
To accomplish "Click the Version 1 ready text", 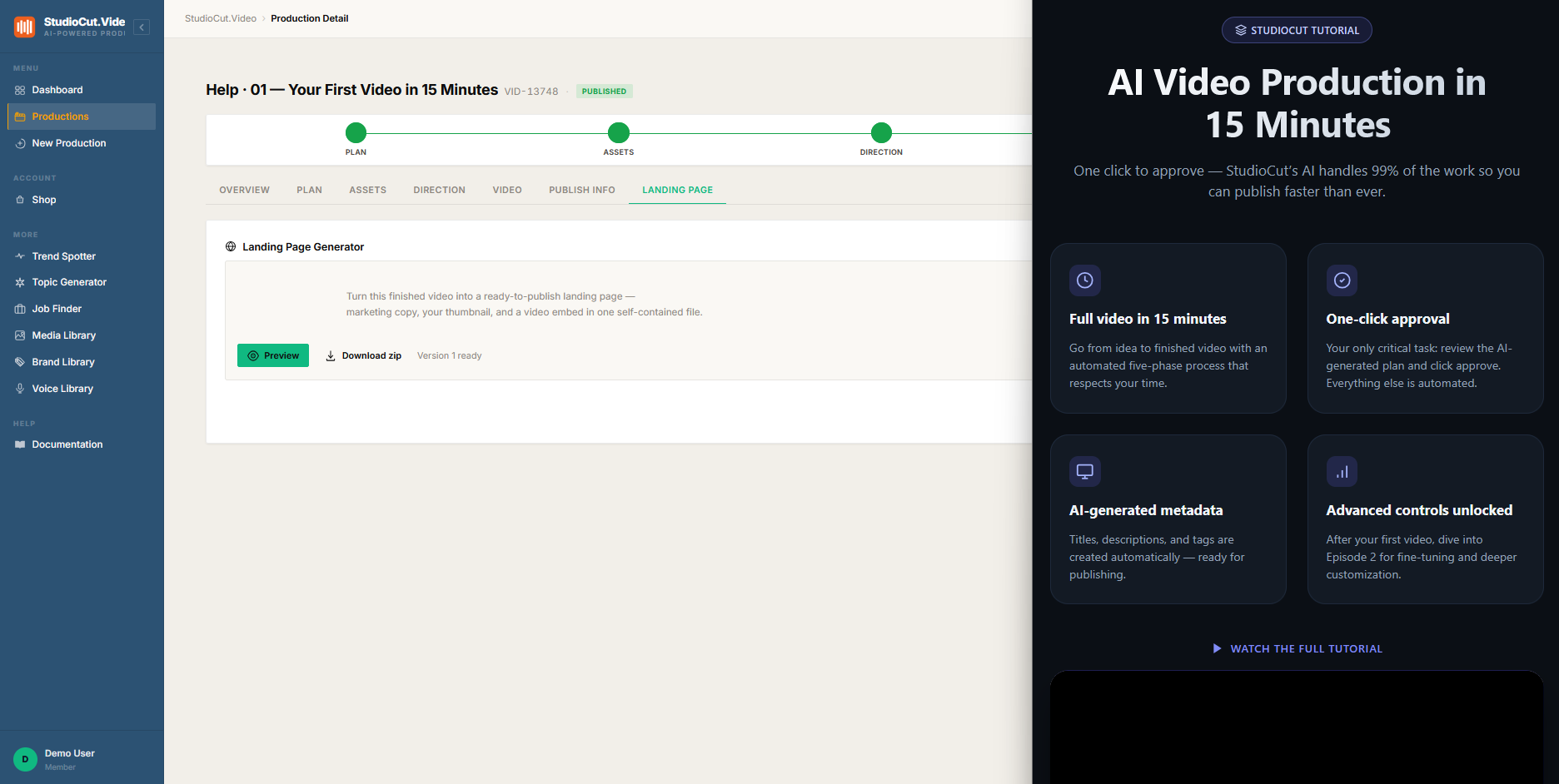I will click(x=450, y=355).
